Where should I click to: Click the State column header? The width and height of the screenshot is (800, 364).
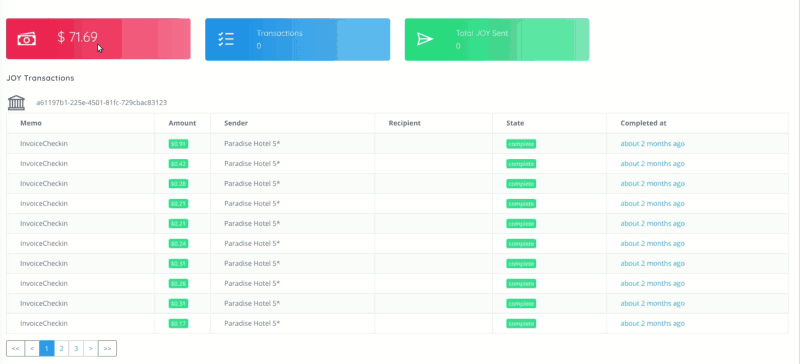[515, 124]
